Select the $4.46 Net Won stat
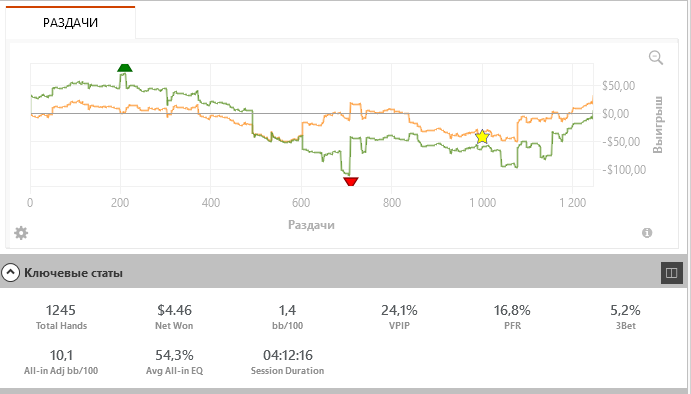 tap(174, 317)
